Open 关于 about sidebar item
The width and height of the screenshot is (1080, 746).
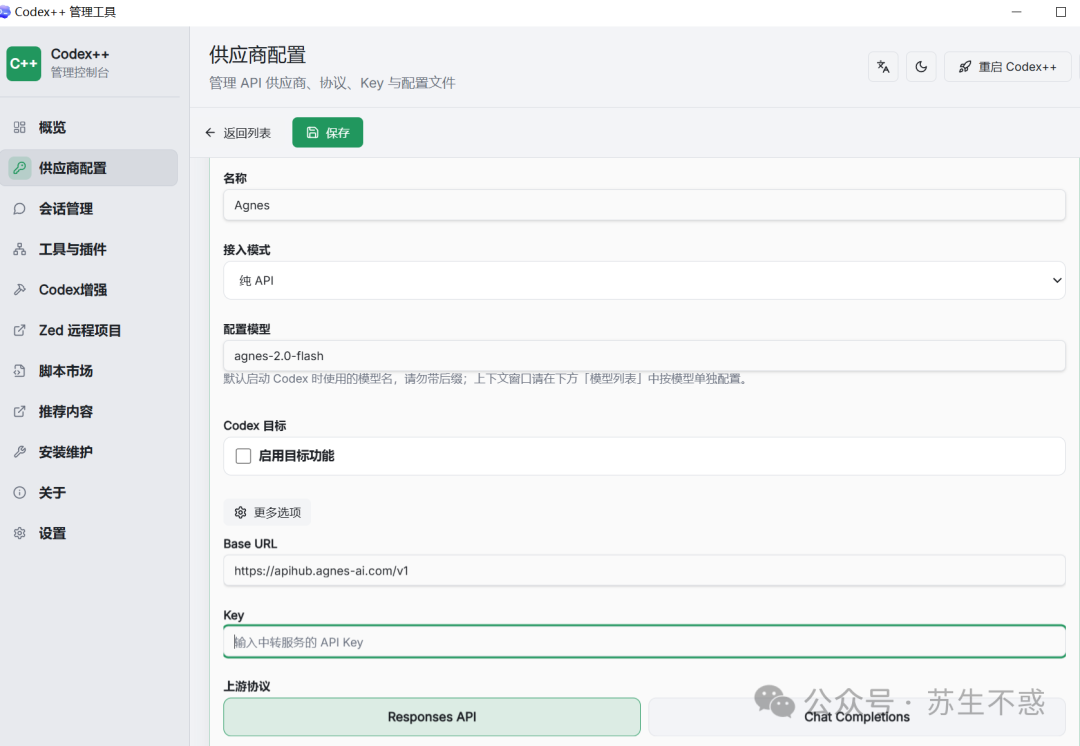pyautogui.click(x=89, y=493)
